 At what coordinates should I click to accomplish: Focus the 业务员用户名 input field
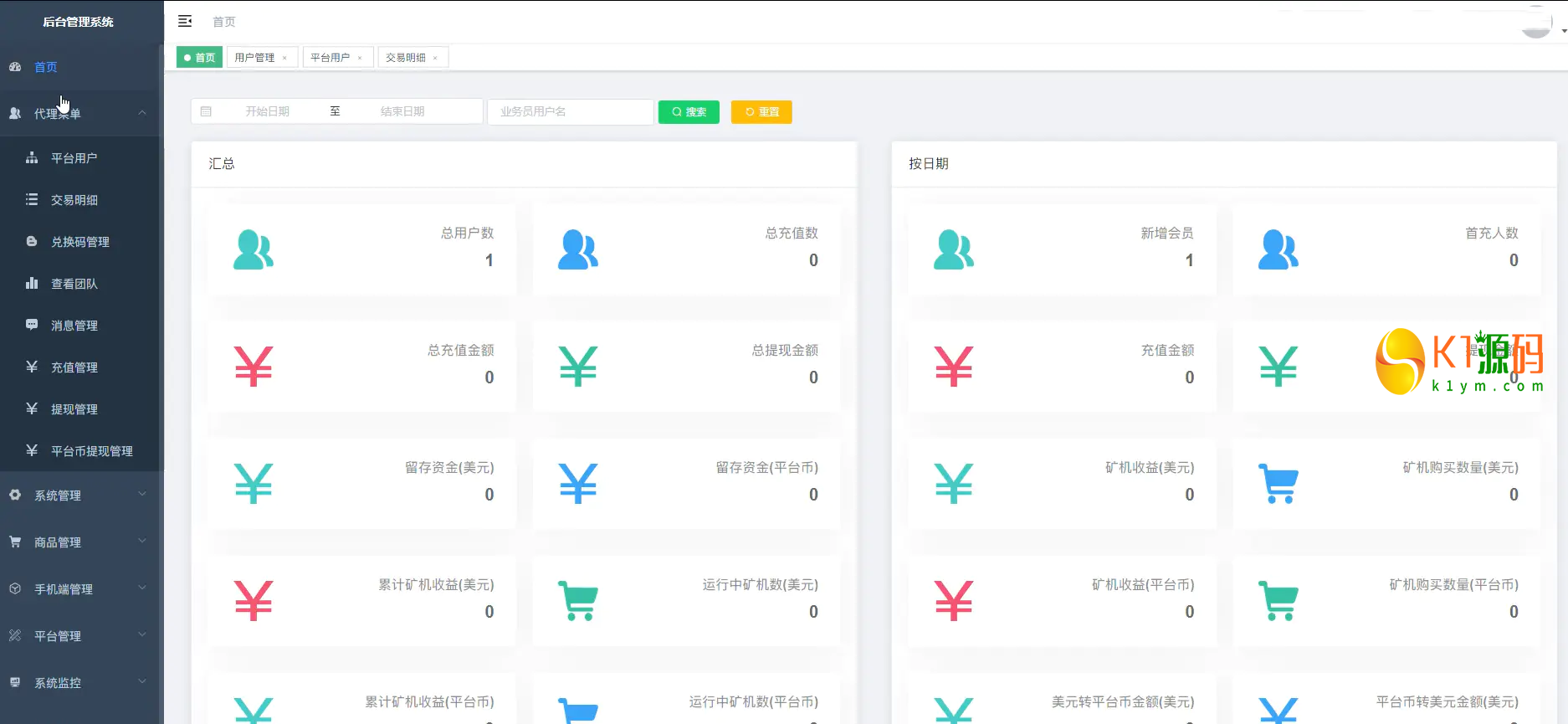tap(570, 112)
